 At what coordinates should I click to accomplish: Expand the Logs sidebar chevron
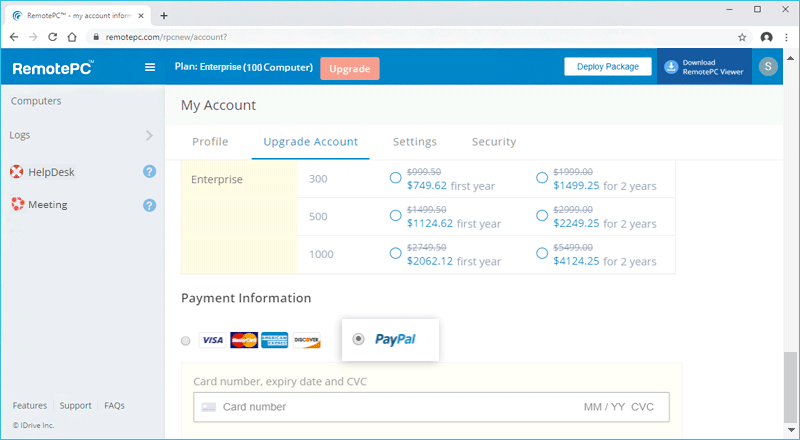tap(149, 135)
